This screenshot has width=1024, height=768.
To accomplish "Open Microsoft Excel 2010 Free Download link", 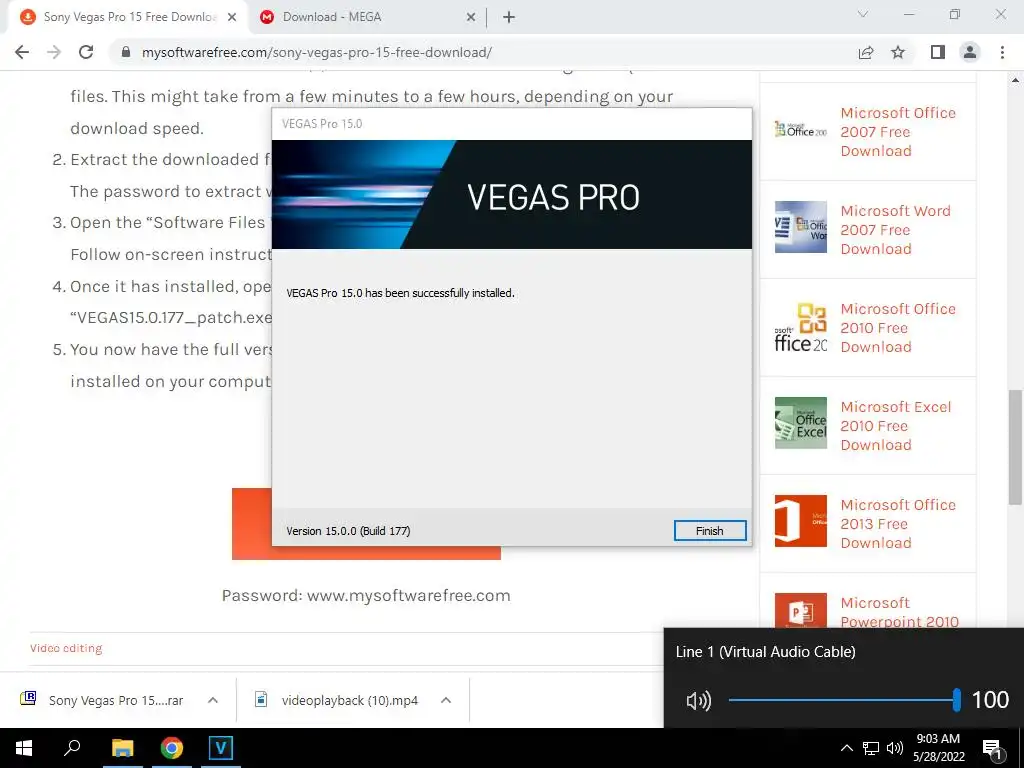I will click(896, 426).
